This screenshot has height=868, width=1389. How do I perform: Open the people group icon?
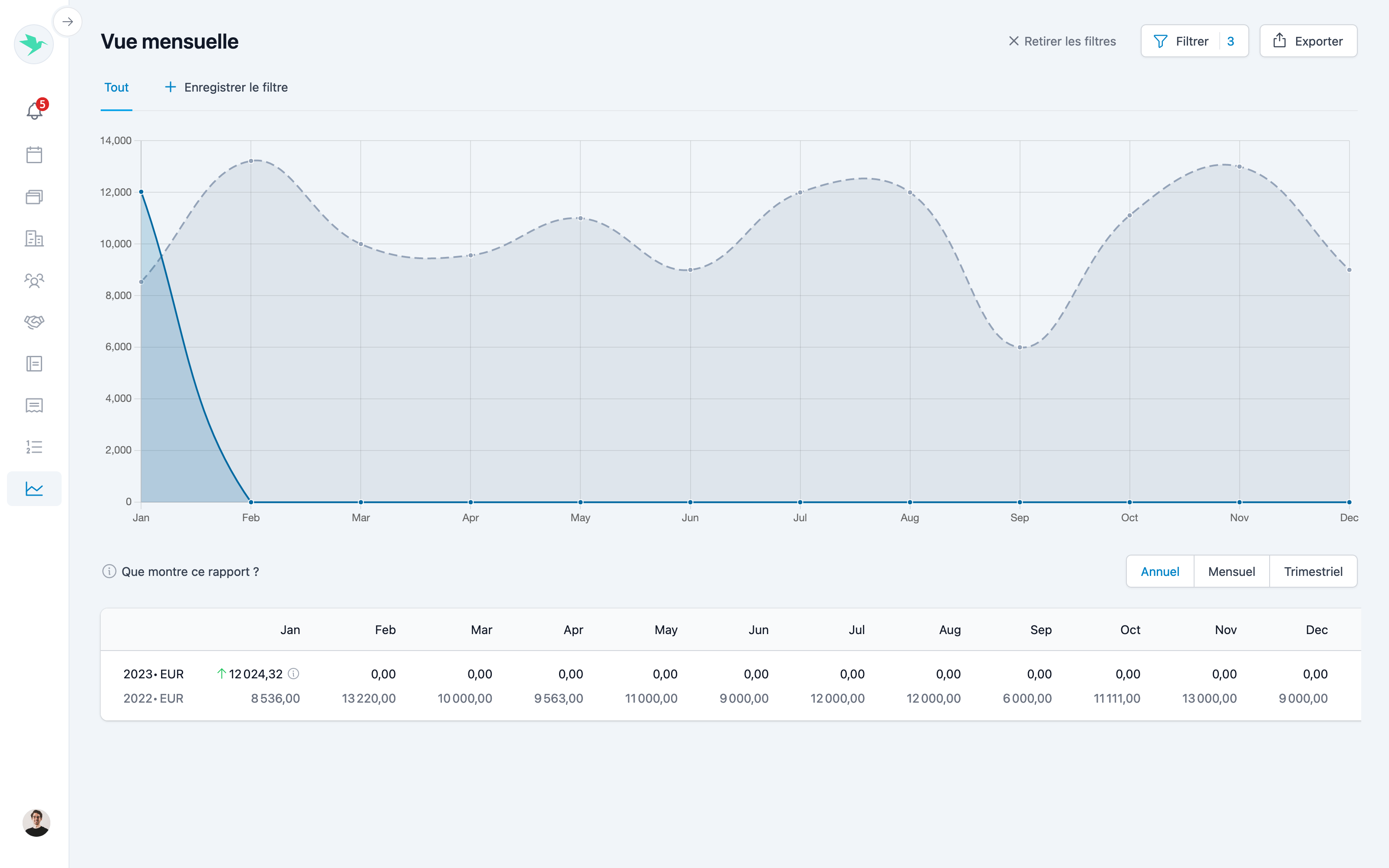pyautogui.click(x=34, y=280)
